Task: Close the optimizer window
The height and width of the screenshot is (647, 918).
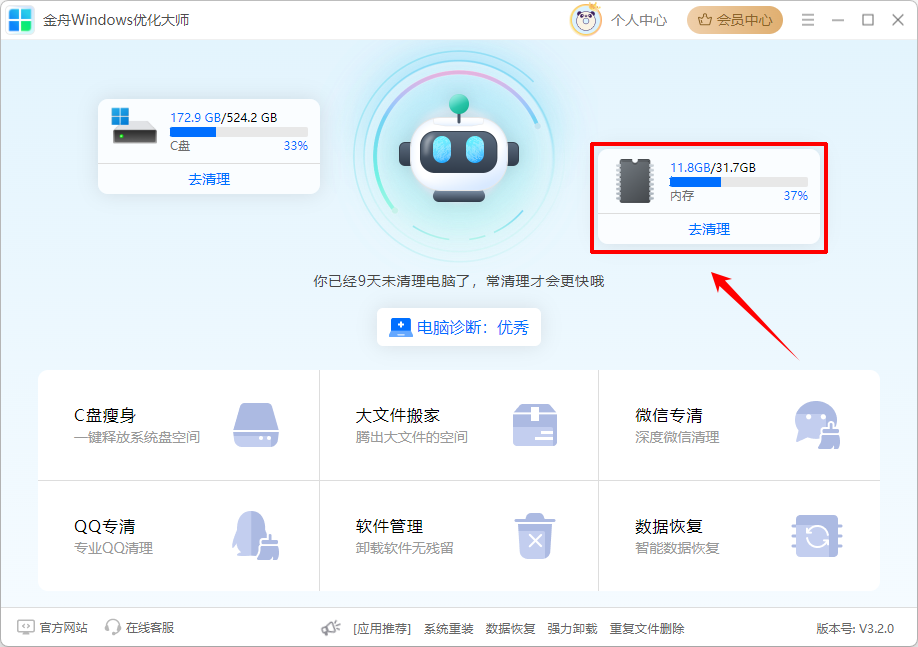Action: 898,20
